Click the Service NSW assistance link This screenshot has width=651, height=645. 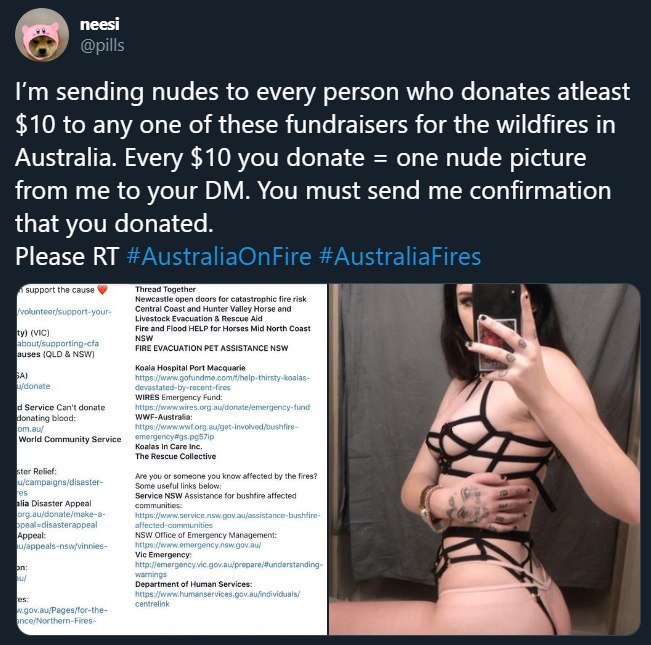pyautogui.click(x=228, y=520)
